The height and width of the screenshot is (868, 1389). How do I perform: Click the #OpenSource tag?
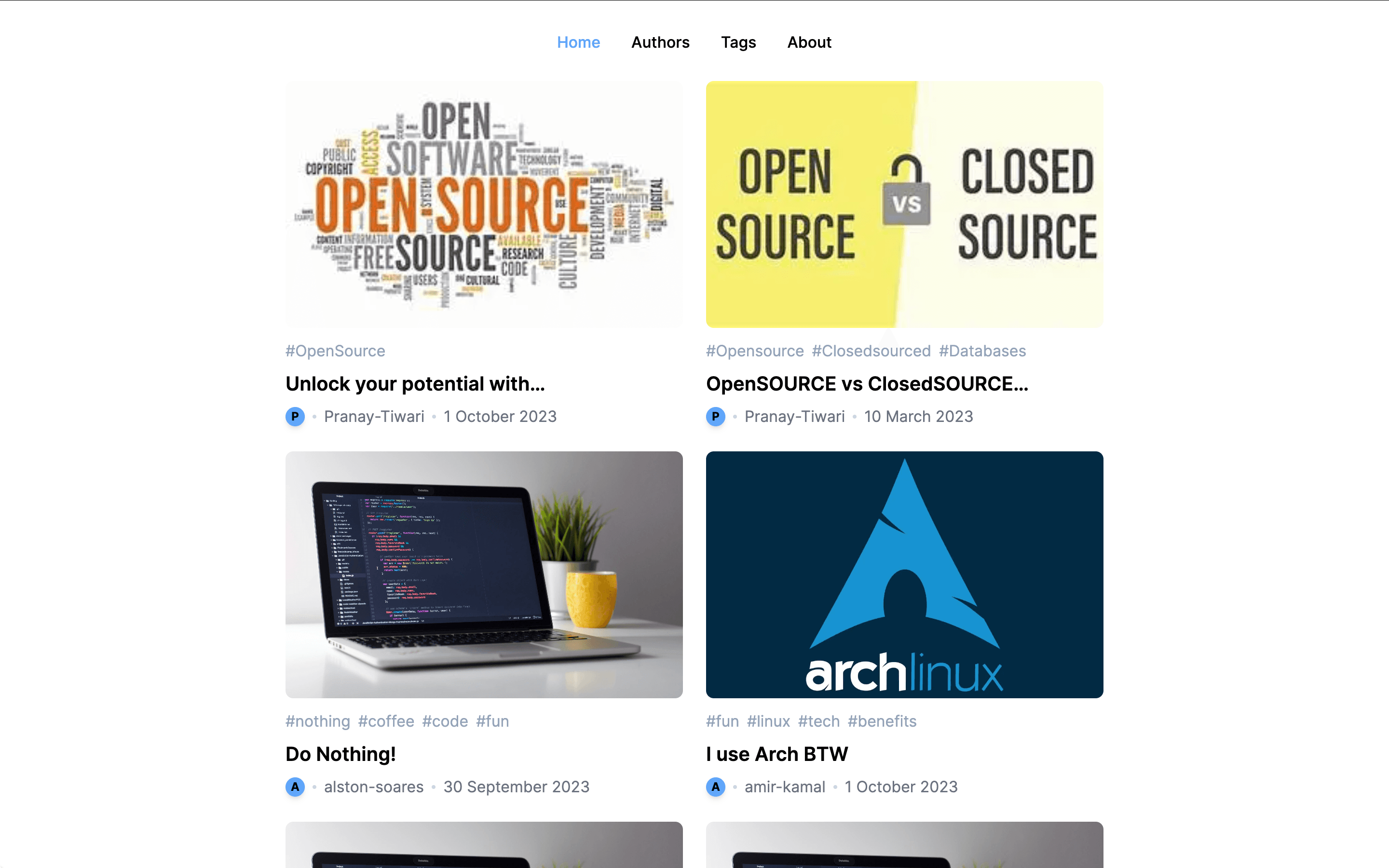click(x=335, y=350)
